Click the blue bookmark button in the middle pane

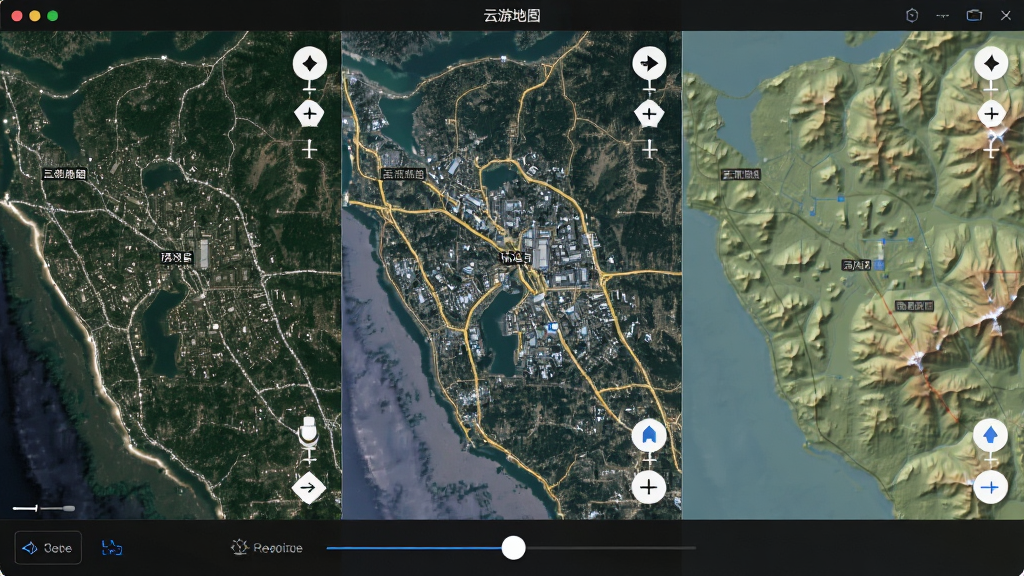[x=649, y=435]
